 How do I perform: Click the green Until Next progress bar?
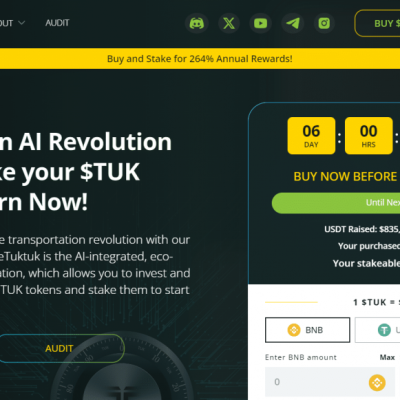click(336, 203)
